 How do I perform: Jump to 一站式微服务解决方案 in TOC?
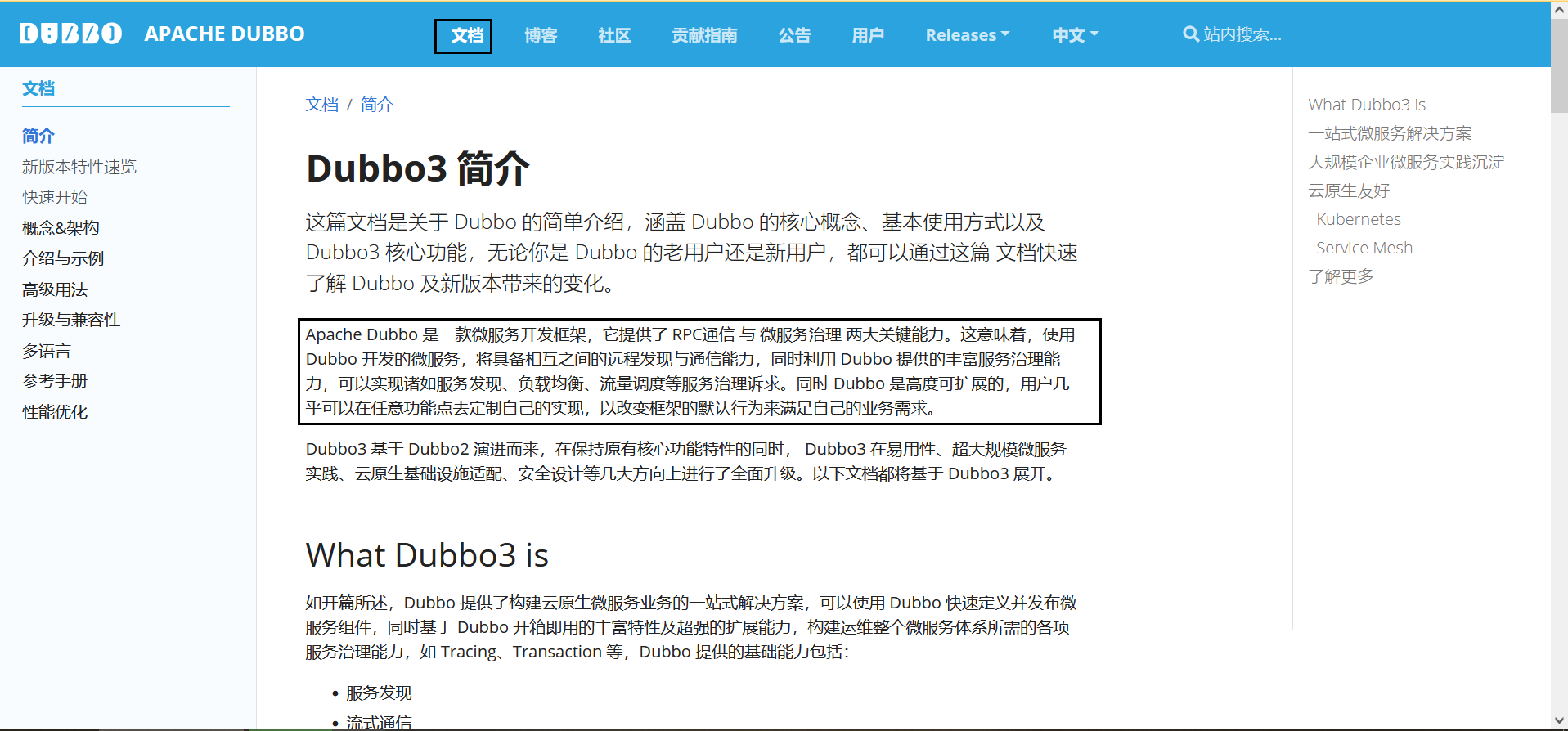click(1390, 133)
